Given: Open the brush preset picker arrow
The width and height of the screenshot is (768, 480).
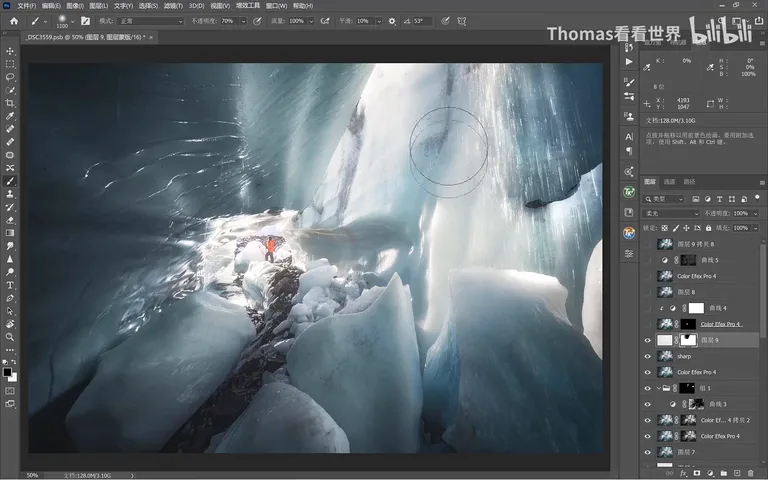Looking at the screenshot, I should pos(72,22).
